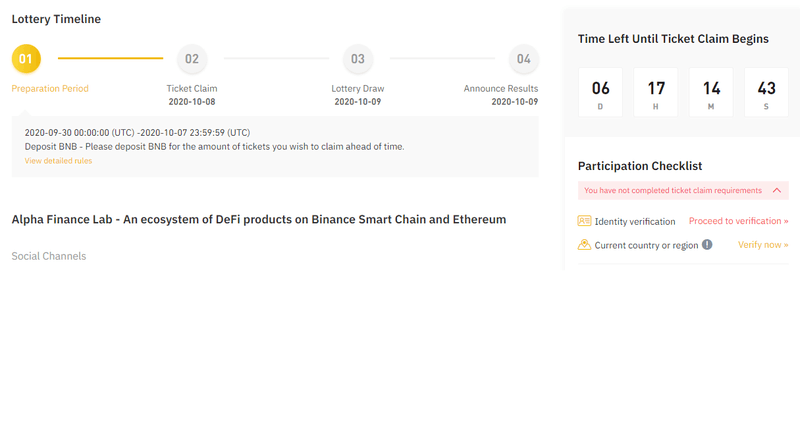
Task: Click the country or region location icon
Action: click(x=585, y=245)
